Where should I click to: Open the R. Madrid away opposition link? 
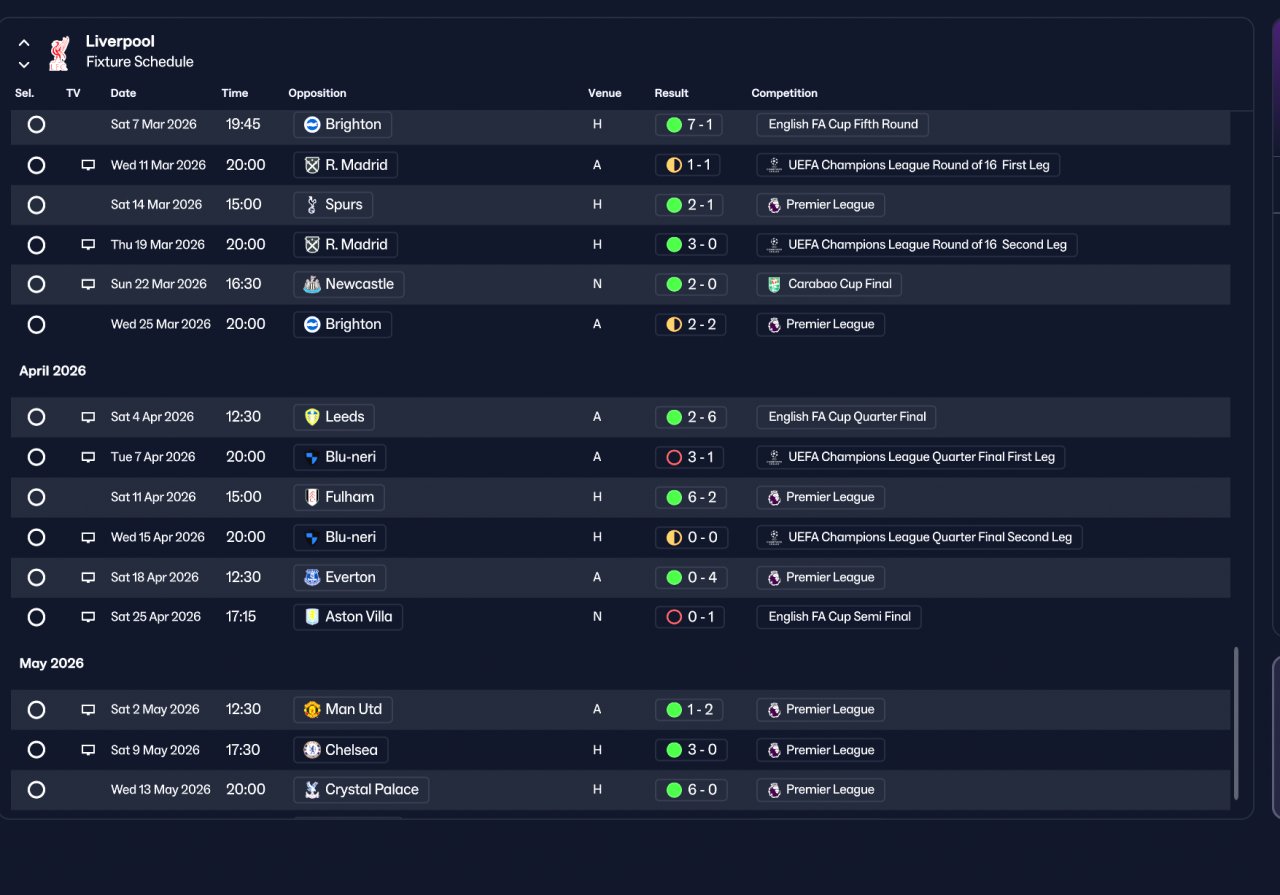click(346, 165)
